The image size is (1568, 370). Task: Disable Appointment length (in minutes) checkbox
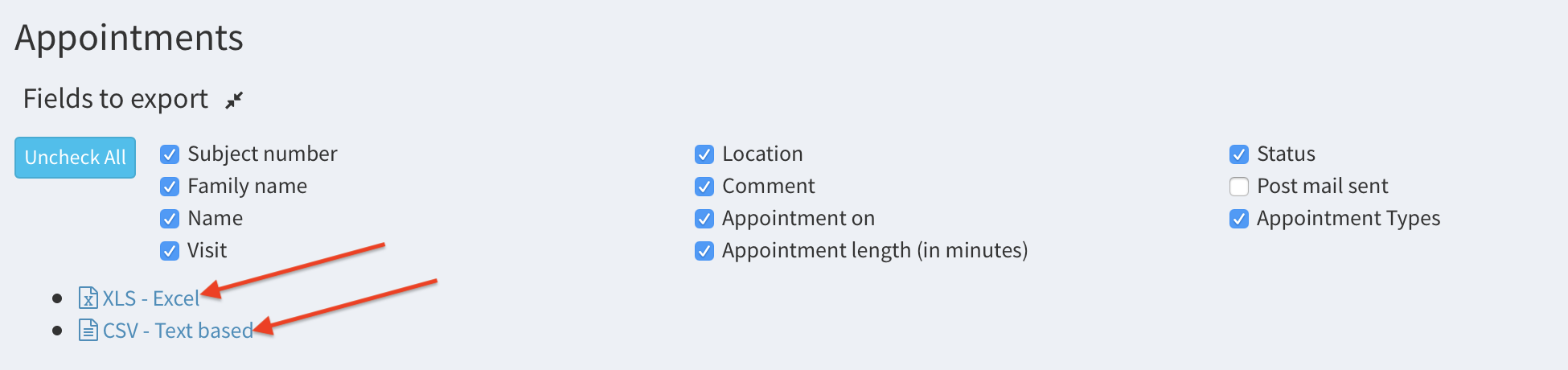point(704,251)
